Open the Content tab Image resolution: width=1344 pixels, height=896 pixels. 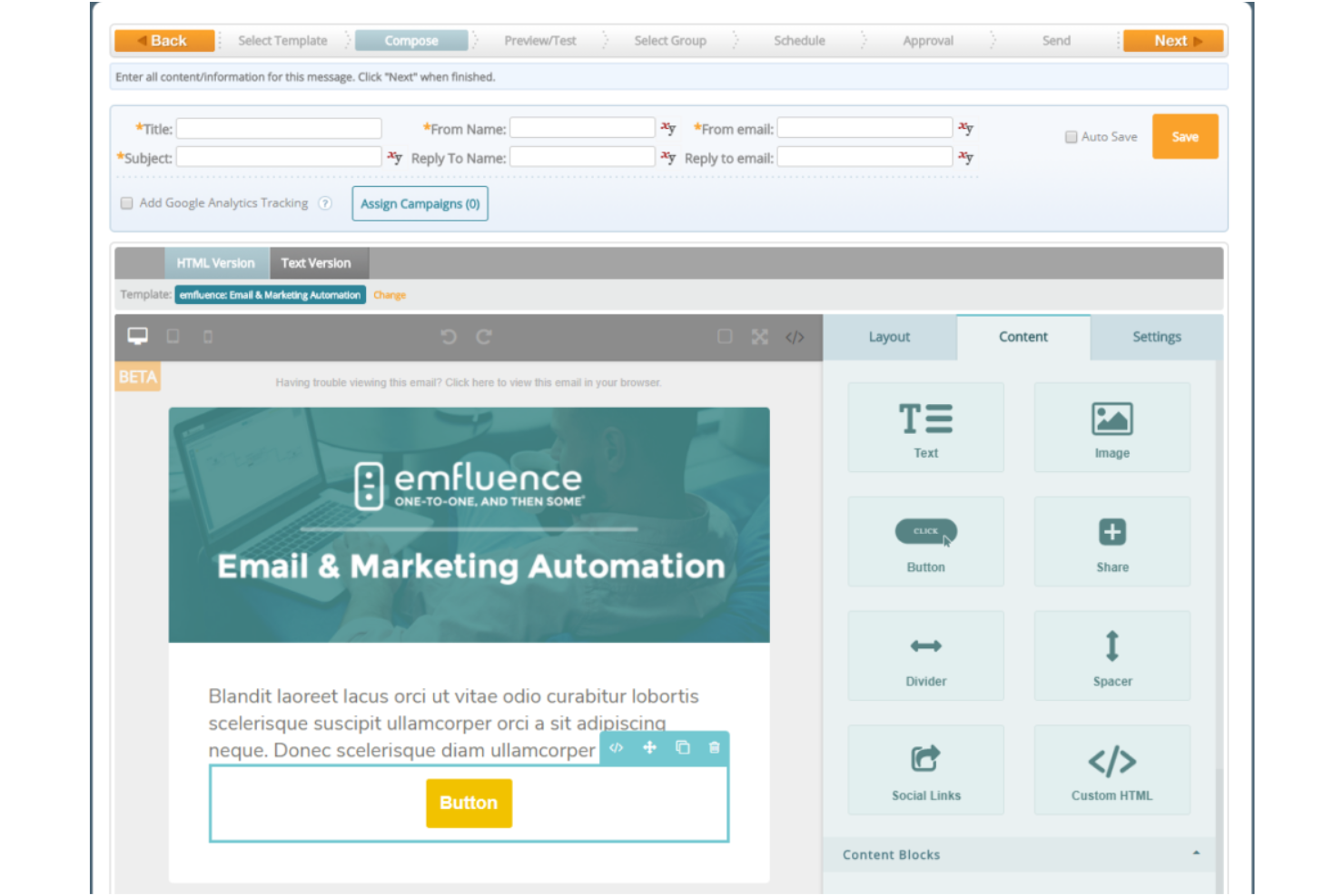[x=1023, y=337]
